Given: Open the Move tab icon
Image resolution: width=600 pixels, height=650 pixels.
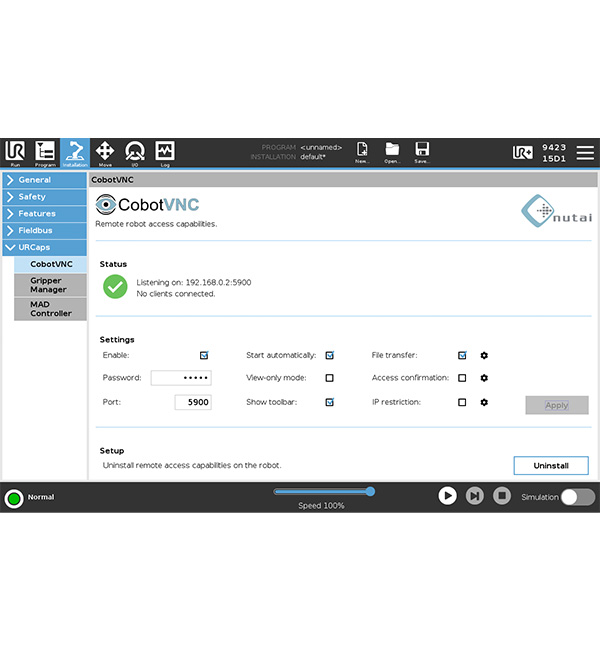Looking at the screenshot, I should click(x=105, y=153).
